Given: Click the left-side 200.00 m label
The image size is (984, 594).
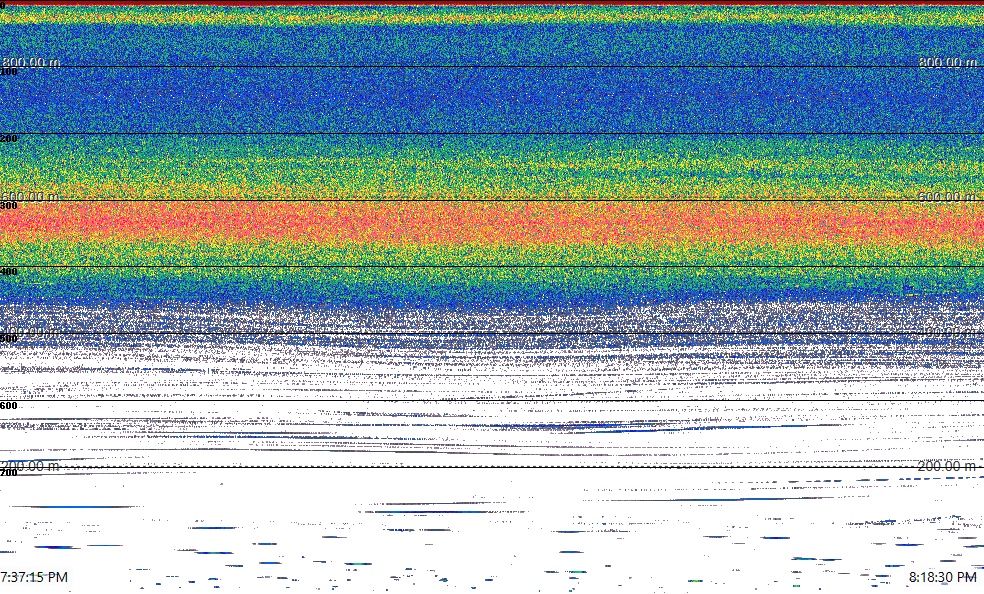Looking at the screenshot, I should point(30,466).
